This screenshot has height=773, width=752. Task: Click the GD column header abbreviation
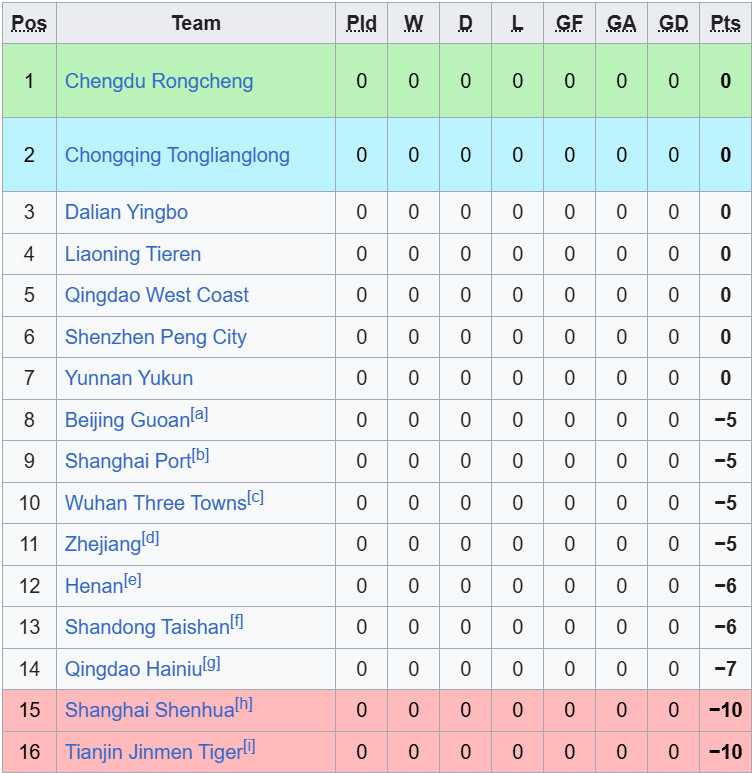point(673,23)
